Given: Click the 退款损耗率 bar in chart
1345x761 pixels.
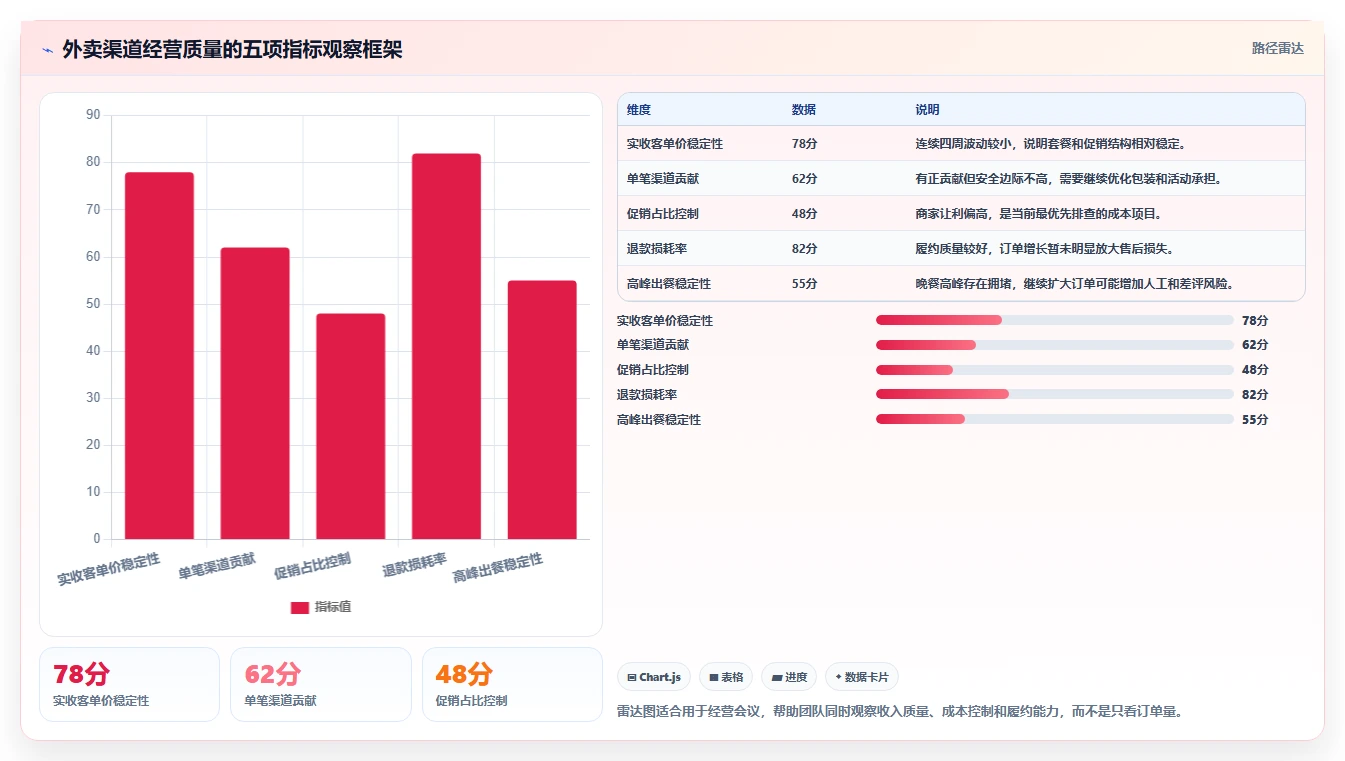Looking at the screenshot, I should 446,346.
